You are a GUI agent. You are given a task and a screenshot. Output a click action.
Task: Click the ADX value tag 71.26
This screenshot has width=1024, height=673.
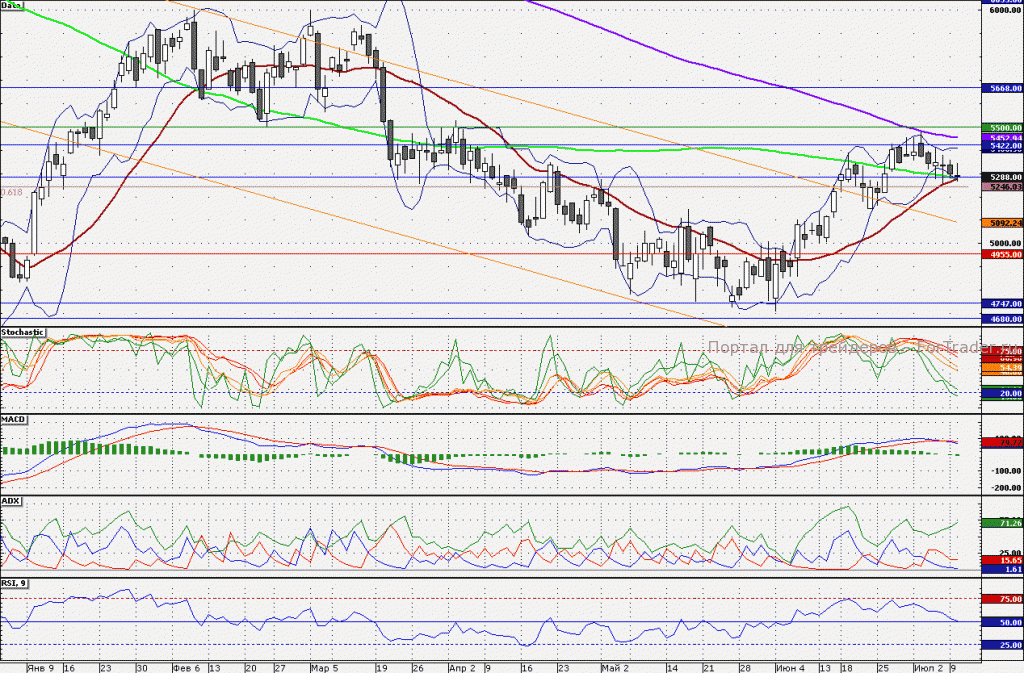[x=1002, y=523]
